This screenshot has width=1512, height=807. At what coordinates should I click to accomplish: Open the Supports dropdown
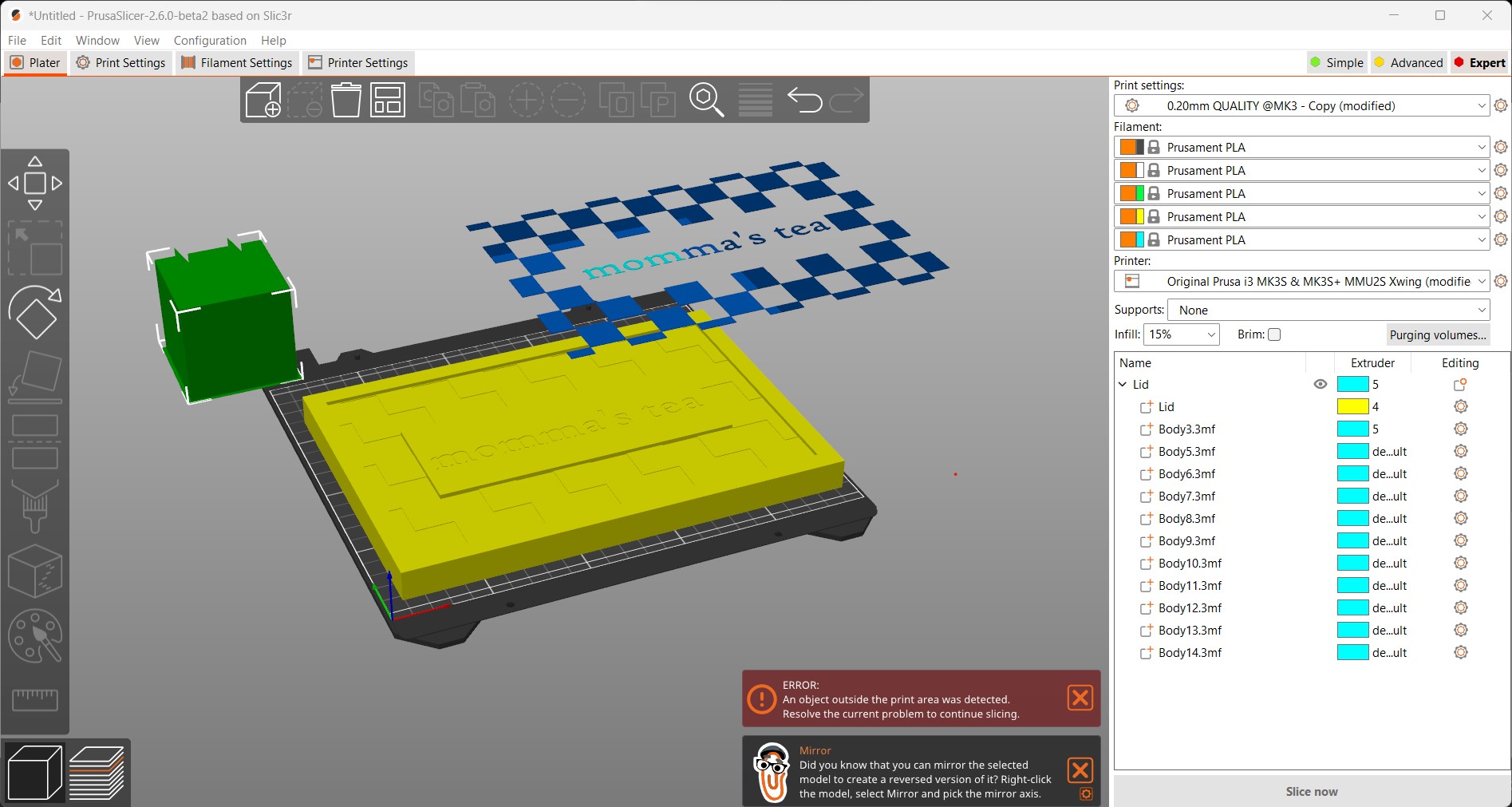coord(1327,310)
